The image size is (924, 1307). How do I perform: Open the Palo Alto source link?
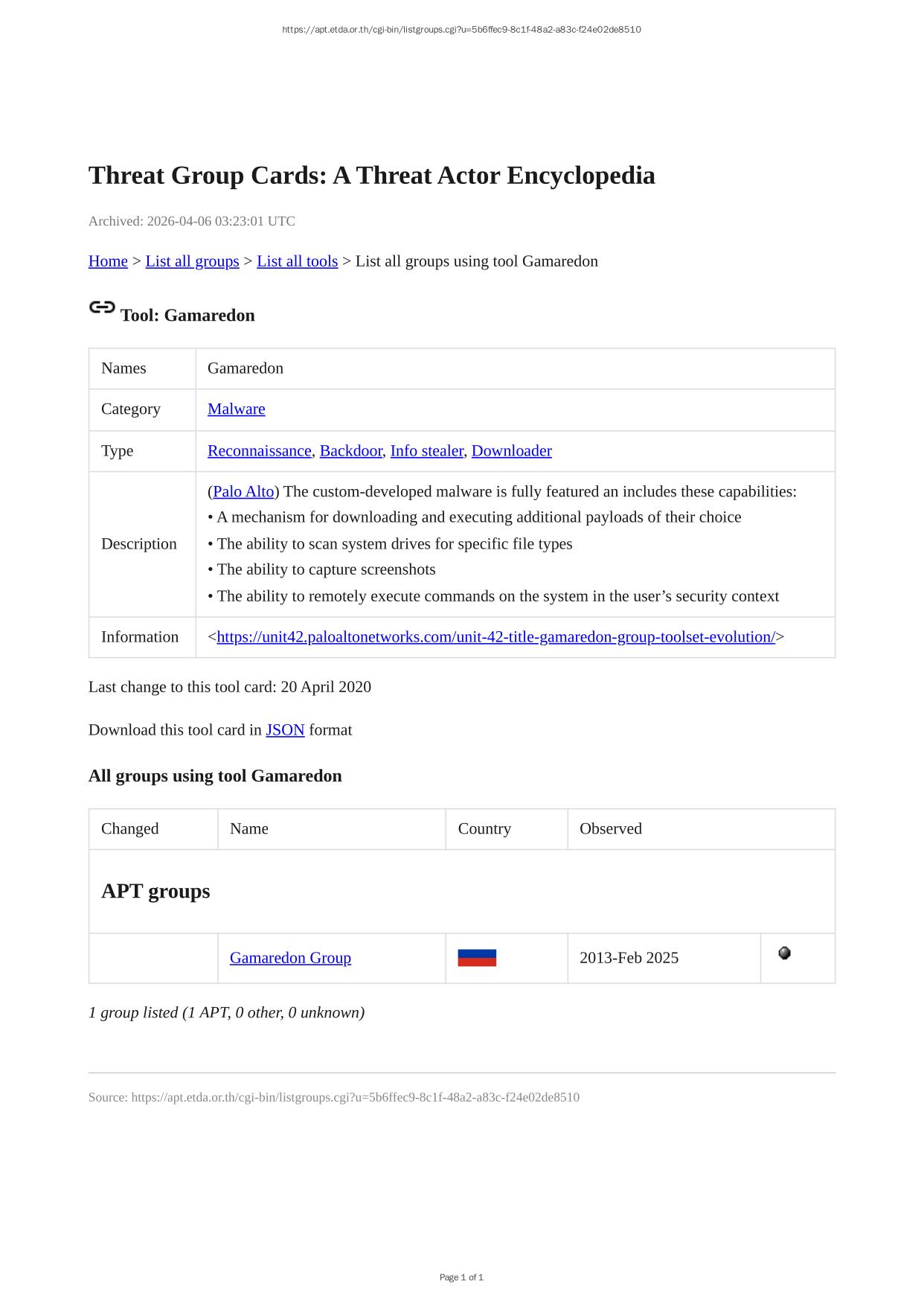click(x=243, y=492)
